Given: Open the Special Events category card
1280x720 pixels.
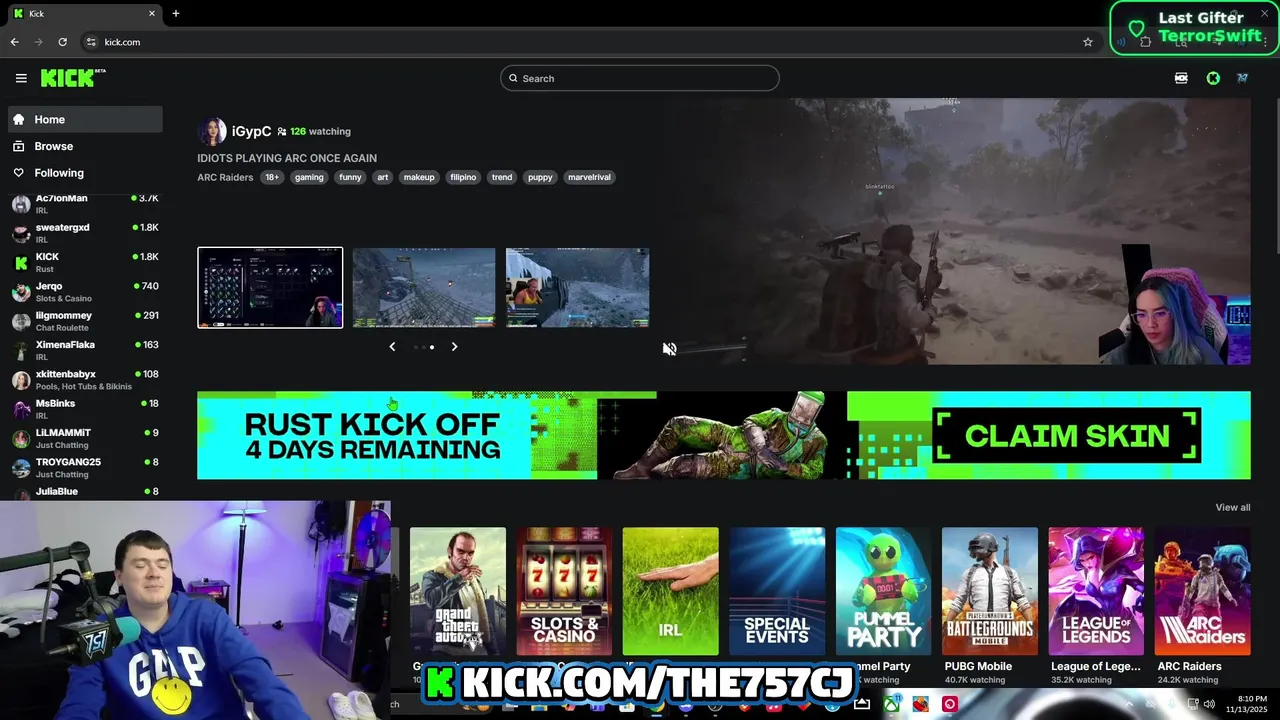Looking at the screenshot, I should point(777,591).
